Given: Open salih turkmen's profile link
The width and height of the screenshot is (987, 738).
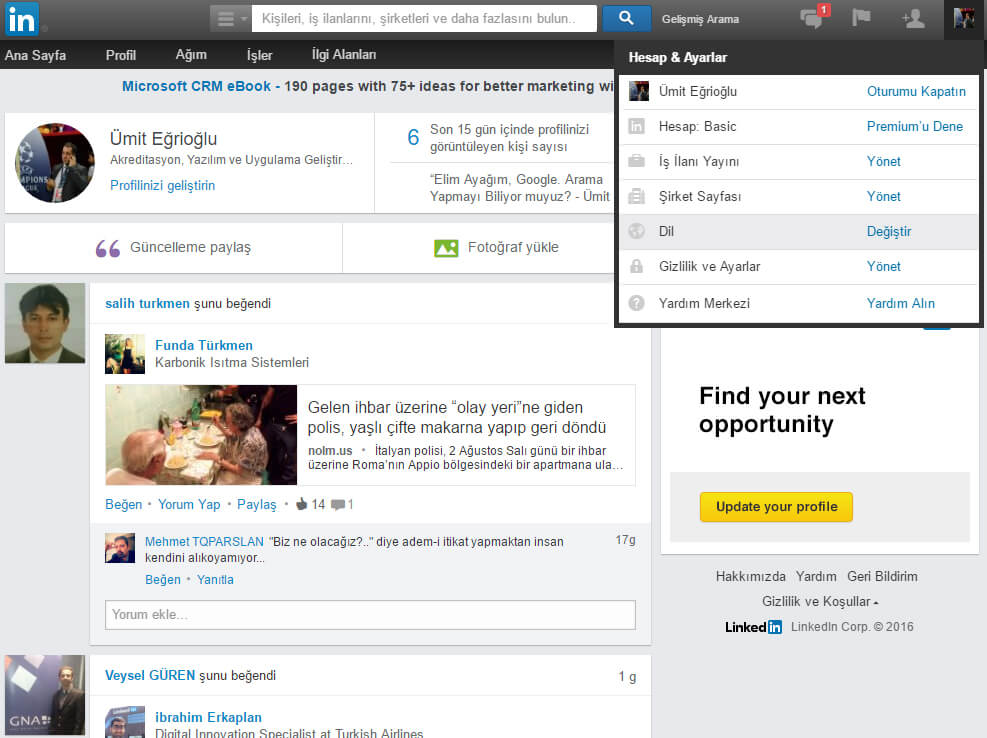Looking at the screenshot, I should 147,304.
